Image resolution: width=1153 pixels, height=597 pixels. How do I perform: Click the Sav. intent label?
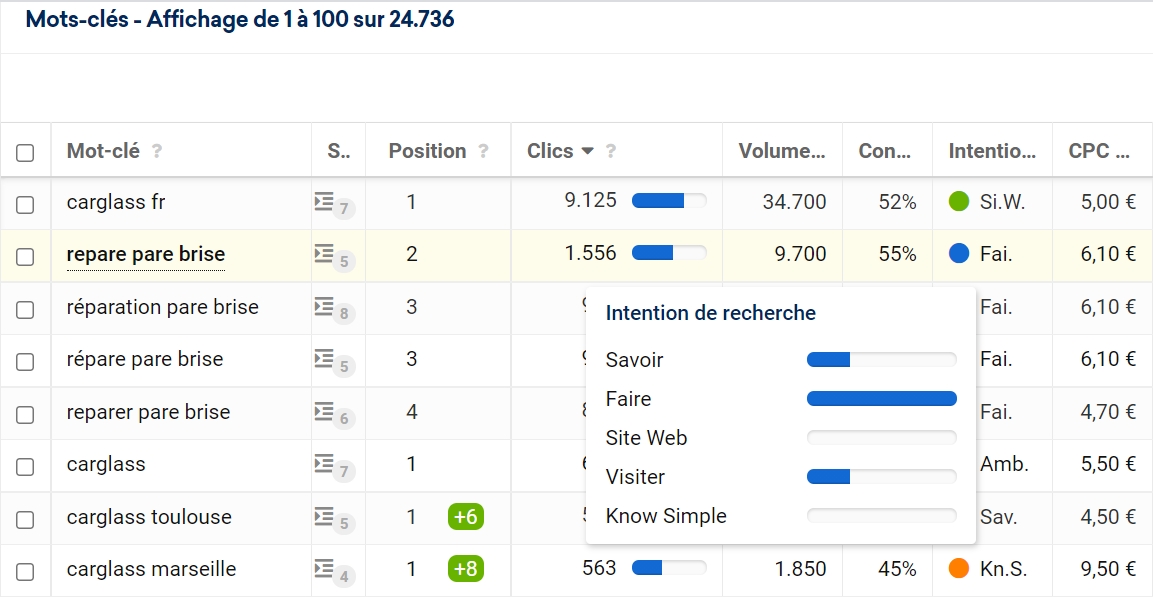click(x=999, y=517)
